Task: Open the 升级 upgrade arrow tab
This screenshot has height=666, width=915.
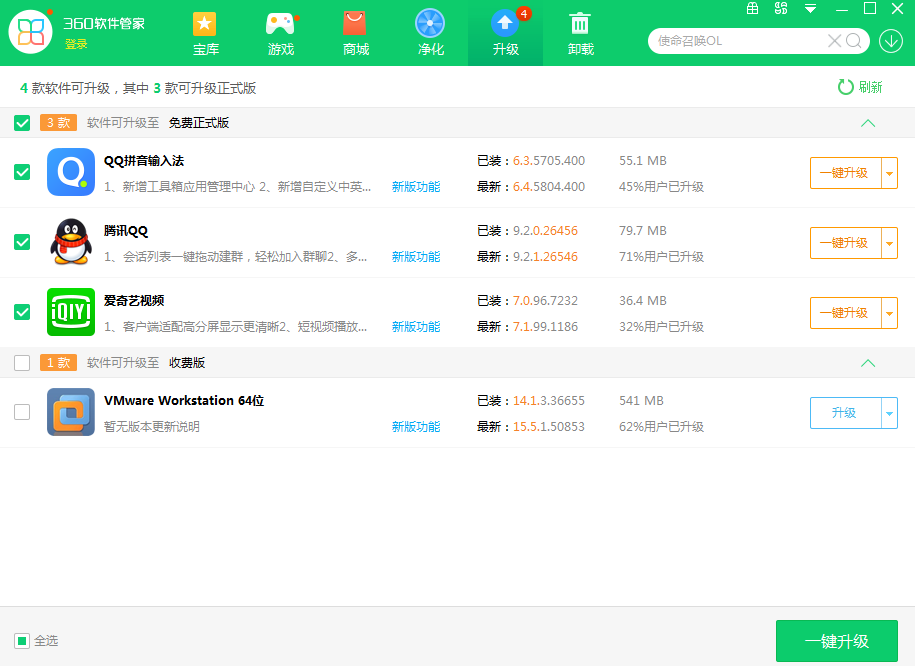Action: click(x=505, y=33)
